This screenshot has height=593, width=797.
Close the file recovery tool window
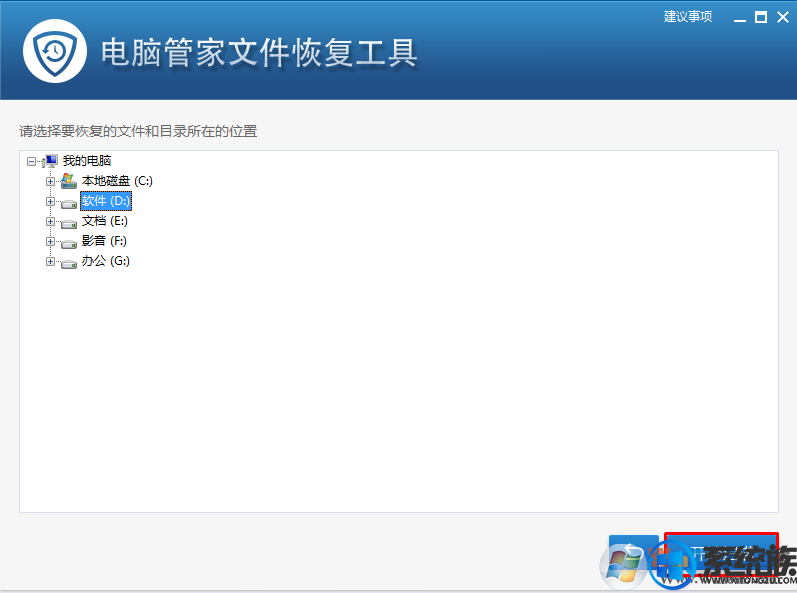pyautogui.click(x=783, y=17)
